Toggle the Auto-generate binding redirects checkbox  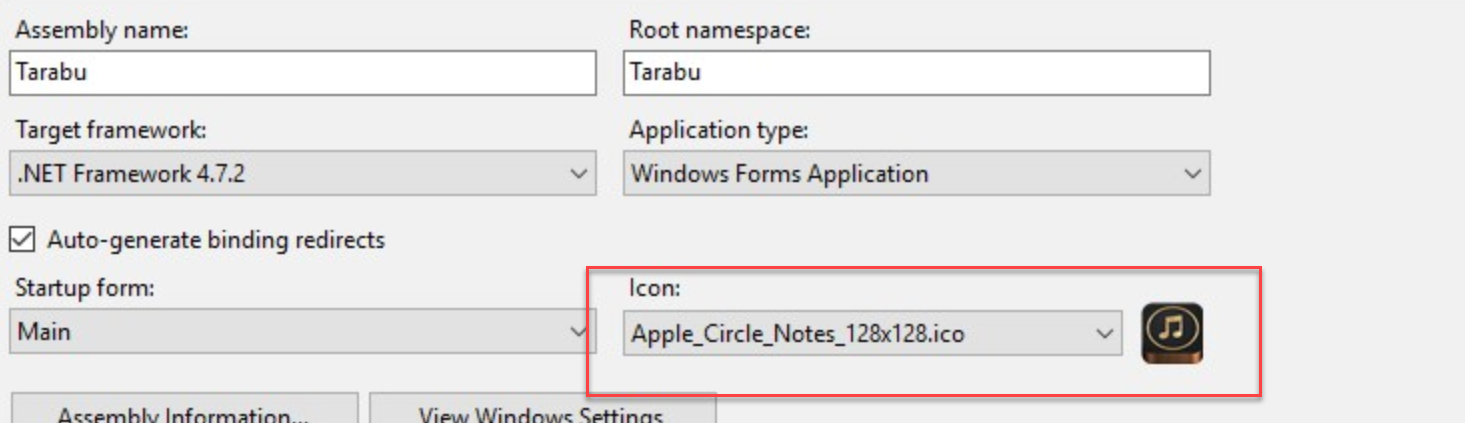[21, 240]
